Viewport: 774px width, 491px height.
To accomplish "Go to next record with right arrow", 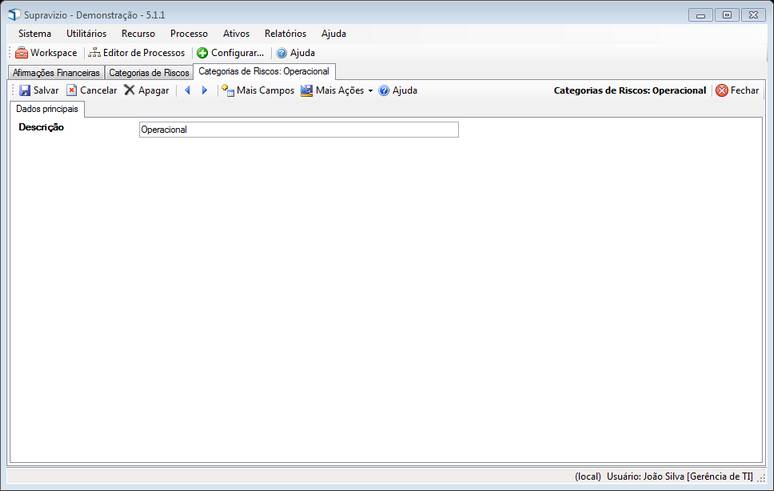I will [x=204, y=90].
